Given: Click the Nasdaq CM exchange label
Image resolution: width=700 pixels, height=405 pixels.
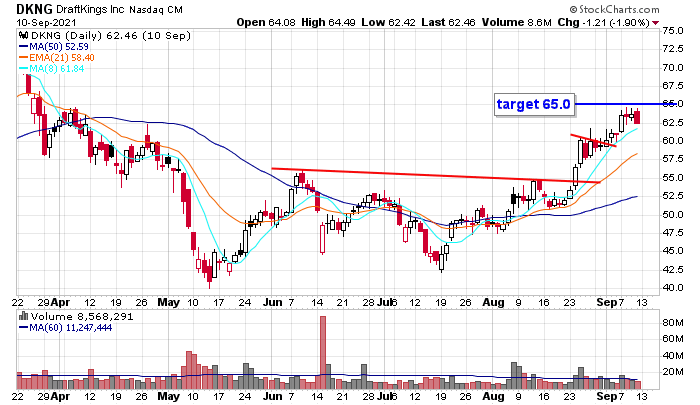Looking at the screenshot, I should 156,10.
